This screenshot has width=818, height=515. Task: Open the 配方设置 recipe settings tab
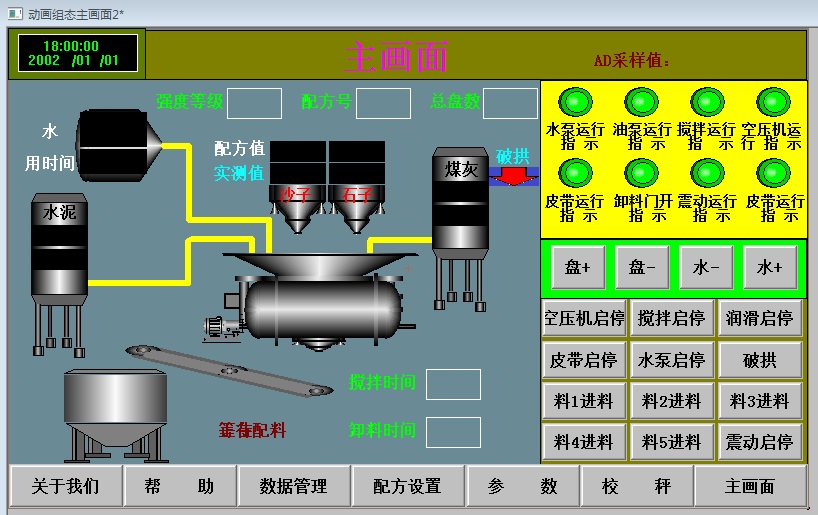coord(407,486)
